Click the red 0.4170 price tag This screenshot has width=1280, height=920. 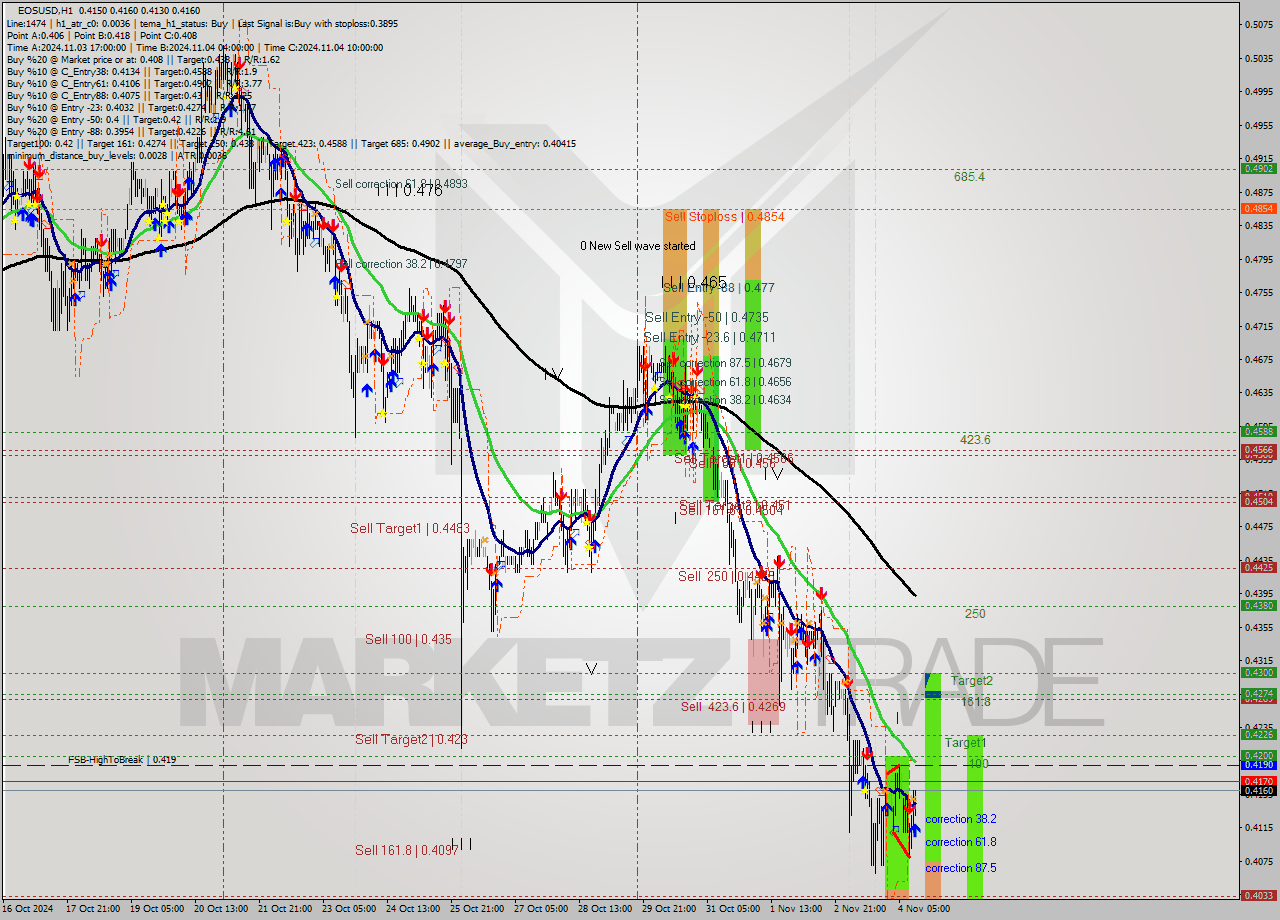click(x=1257, y=781)
